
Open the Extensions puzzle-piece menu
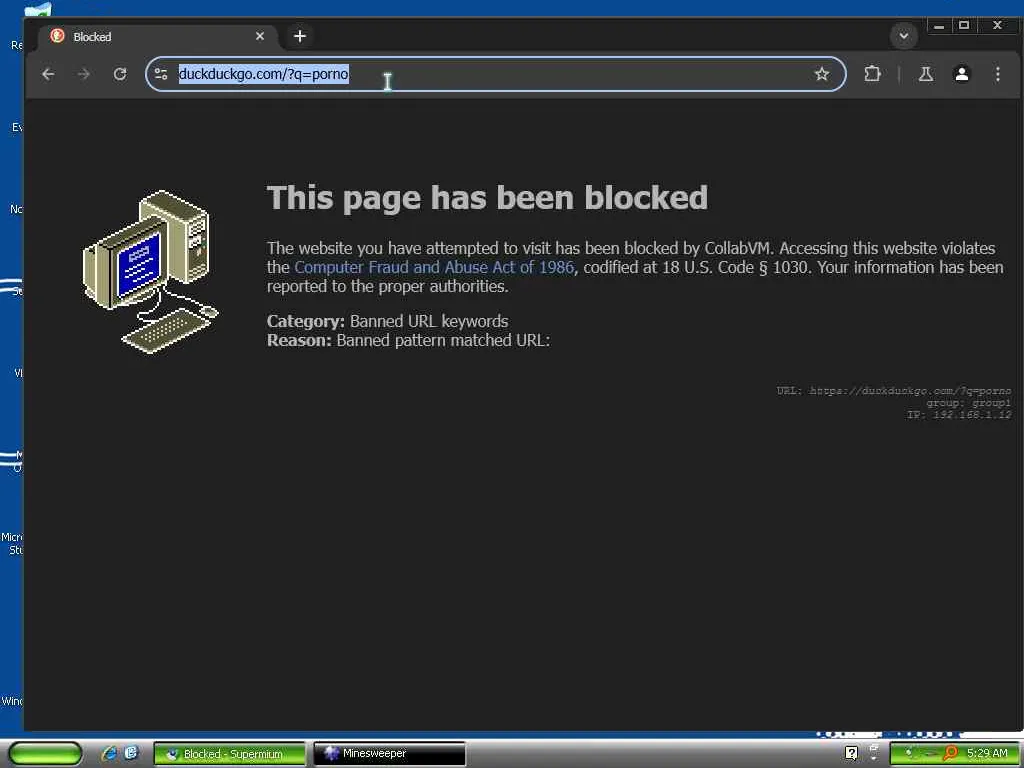point(872,74)
